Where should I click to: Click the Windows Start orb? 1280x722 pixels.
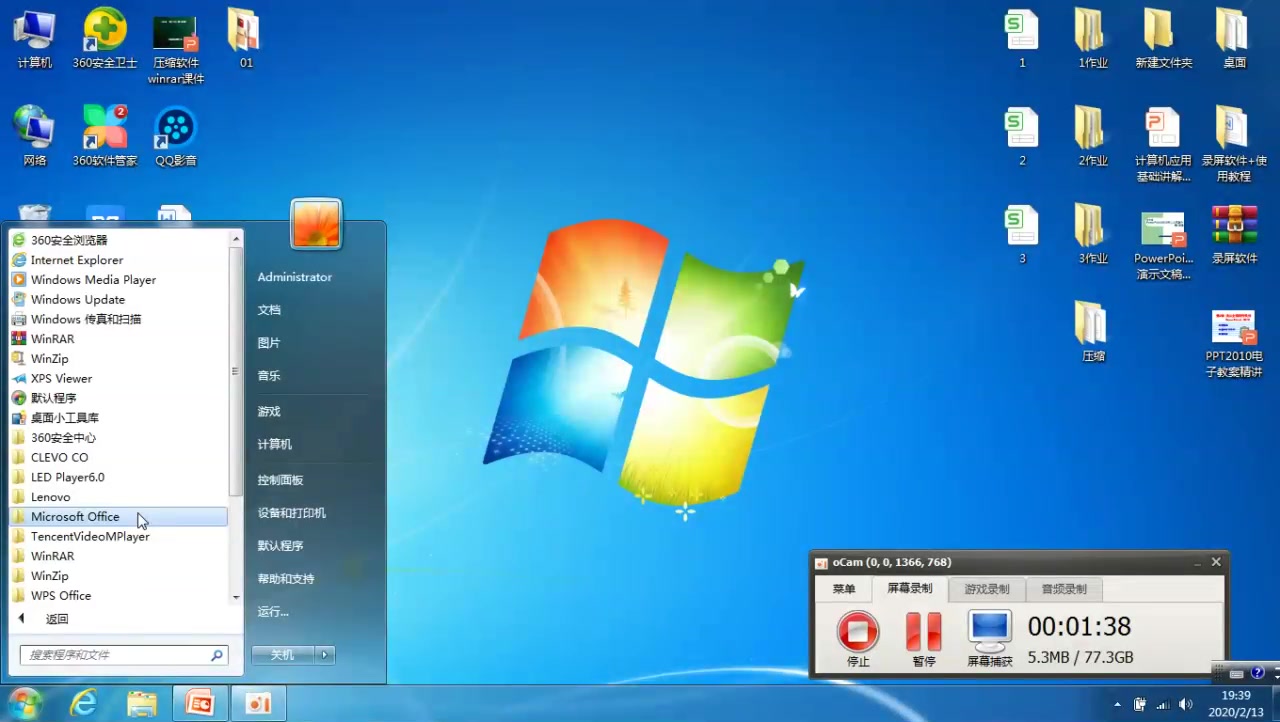(25, 704)
